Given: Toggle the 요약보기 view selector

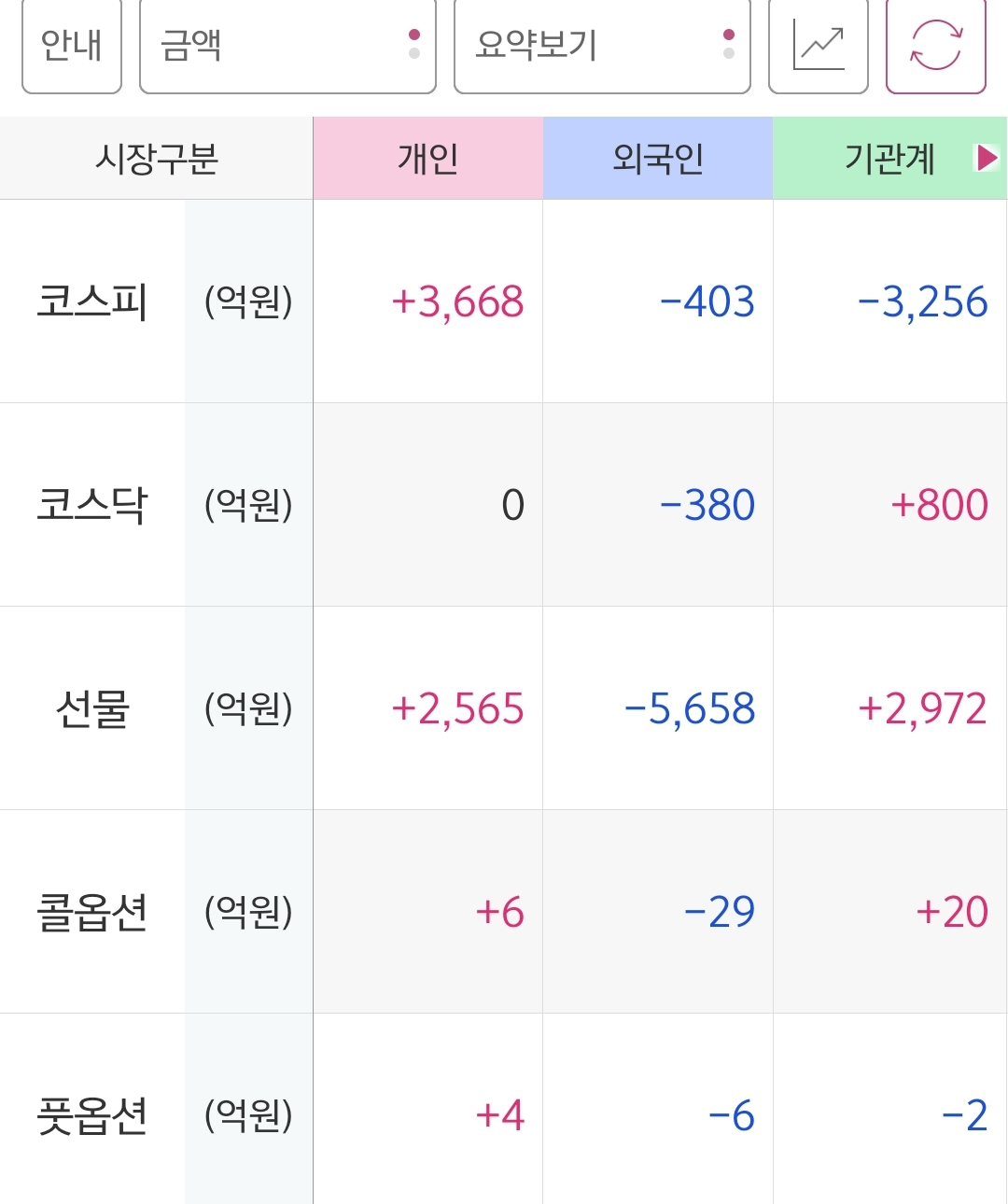Looking at the screenshot, I should point(602,47).
